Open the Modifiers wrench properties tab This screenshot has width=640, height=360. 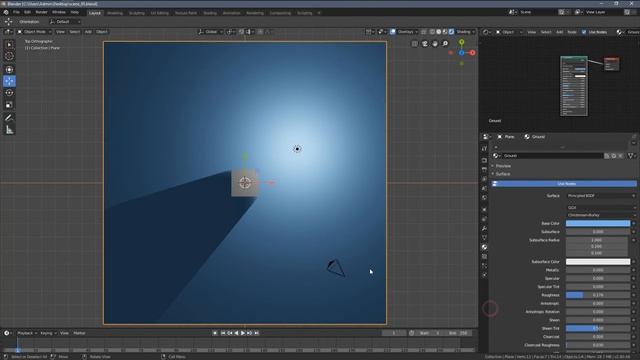click(x=484, y=228)
